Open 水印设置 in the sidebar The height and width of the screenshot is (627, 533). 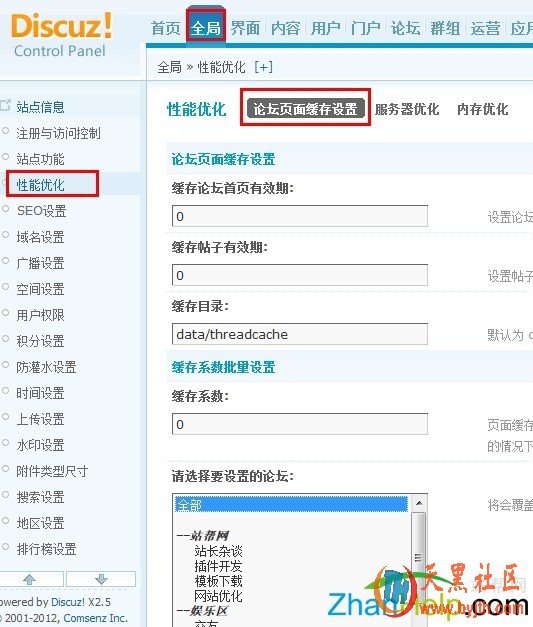(x=40, y=445)
